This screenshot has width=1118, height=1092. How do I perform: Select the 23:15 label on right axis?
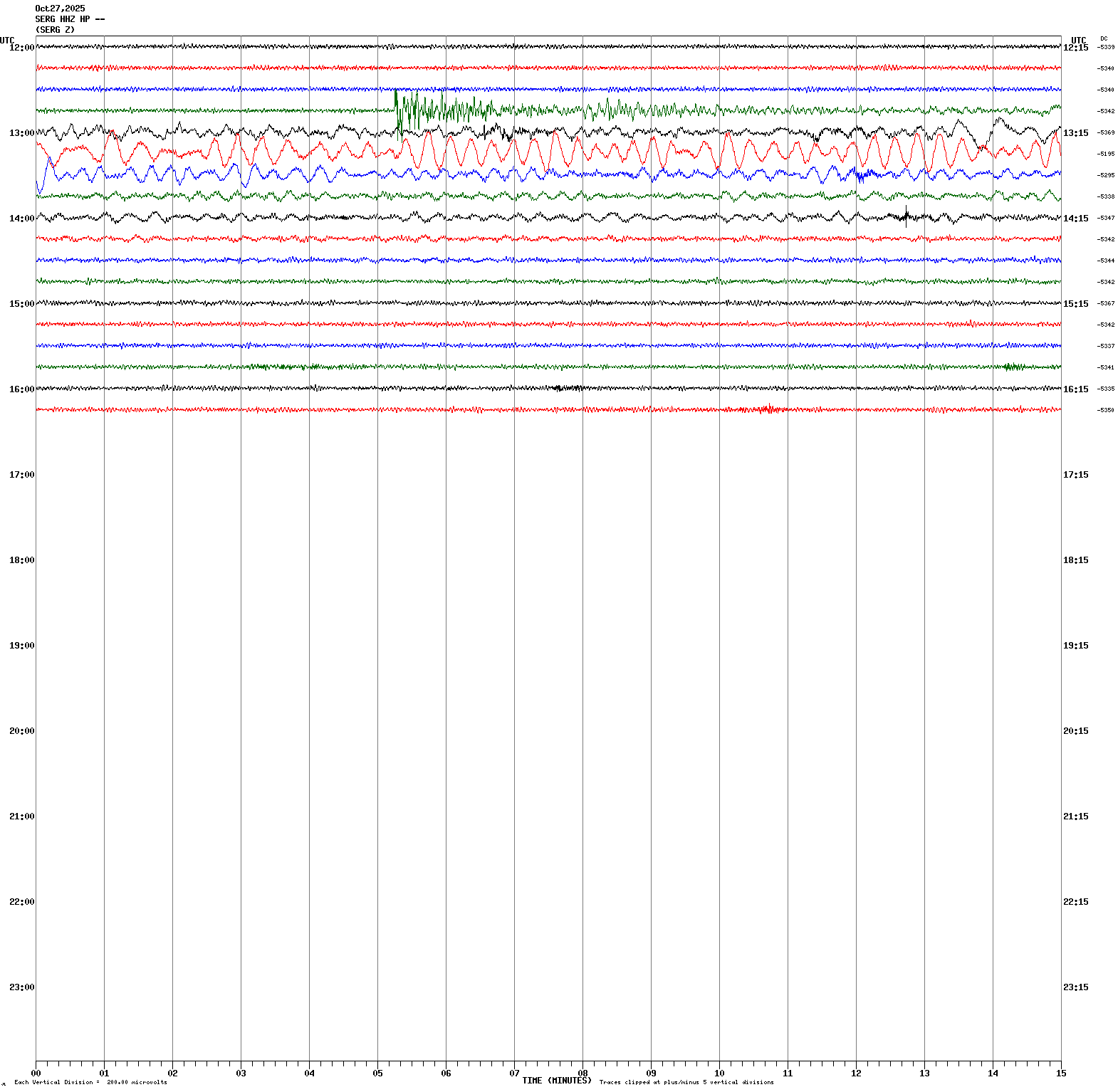[1075, 987]
